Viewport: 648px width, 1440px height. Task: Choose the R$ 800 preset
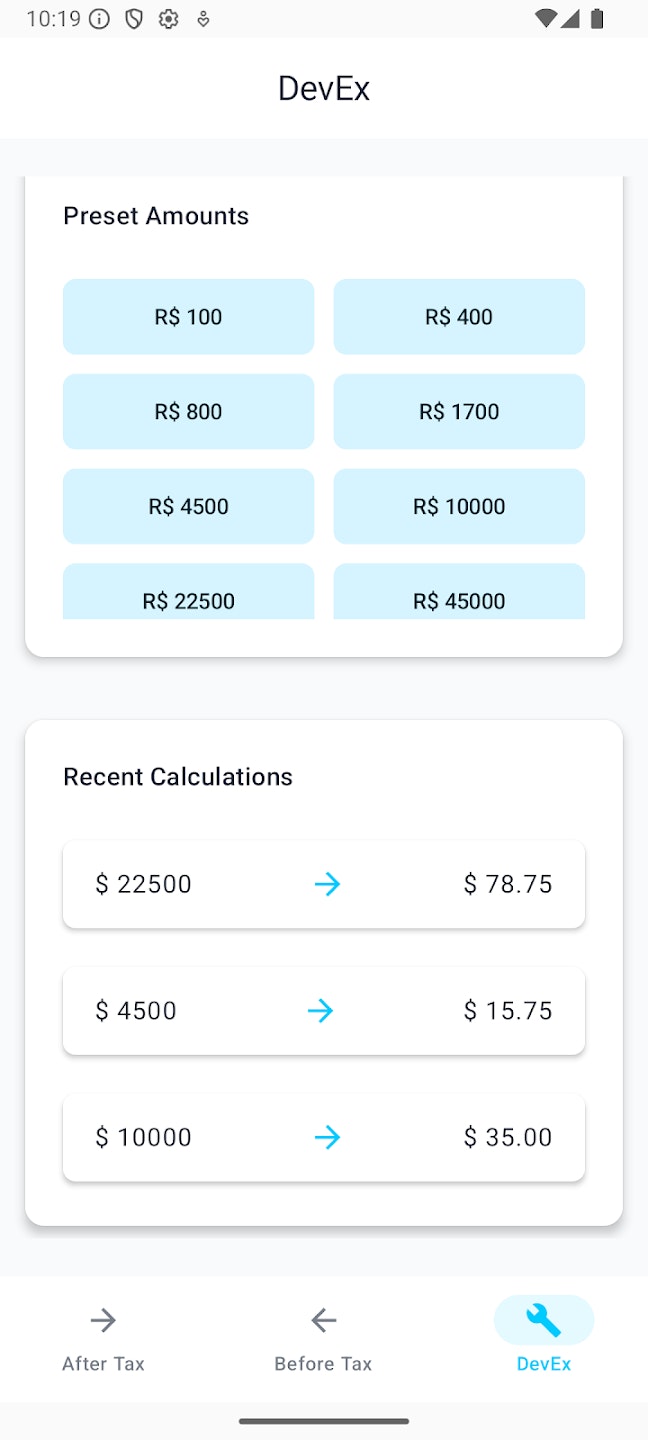(188, 412)
